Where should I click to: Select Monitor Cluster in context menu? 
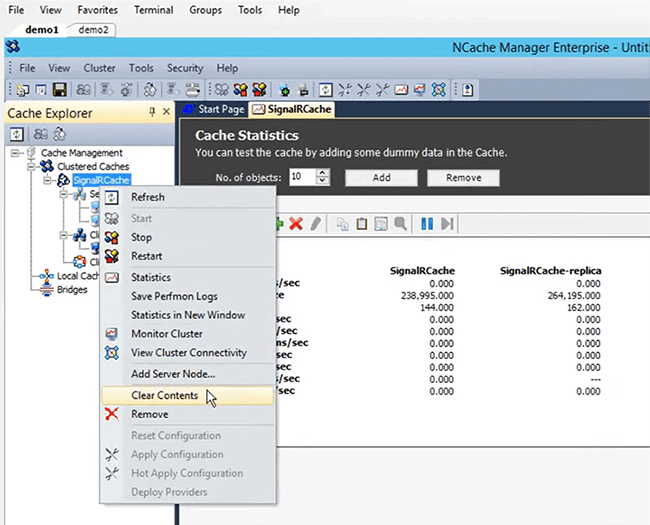[x=188, y=334]
